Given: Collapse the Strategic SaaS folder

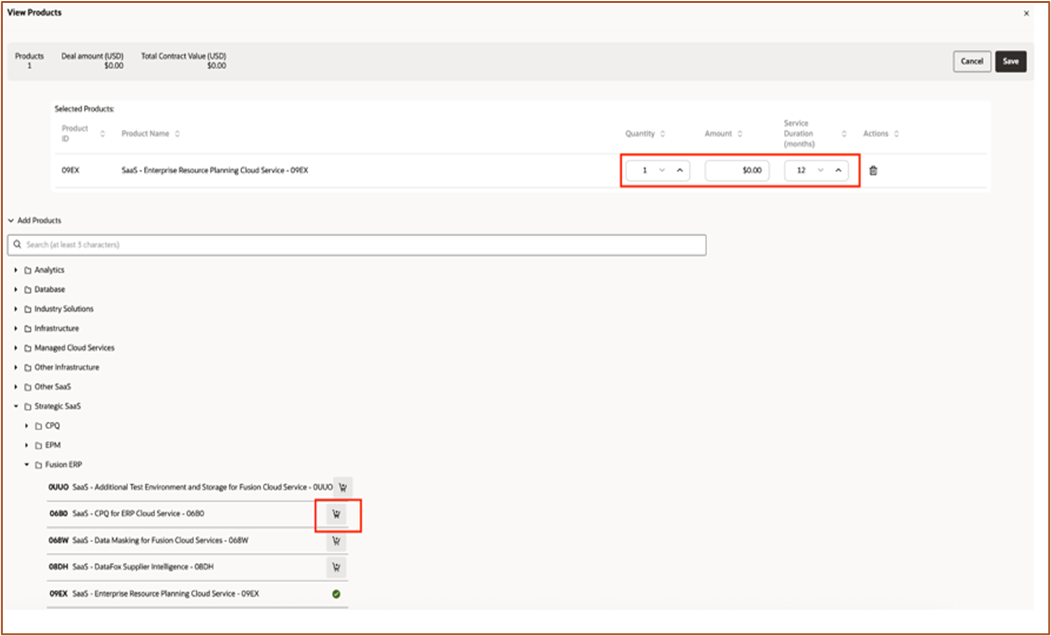Looking at the screenshot, I should coord(16,406).
